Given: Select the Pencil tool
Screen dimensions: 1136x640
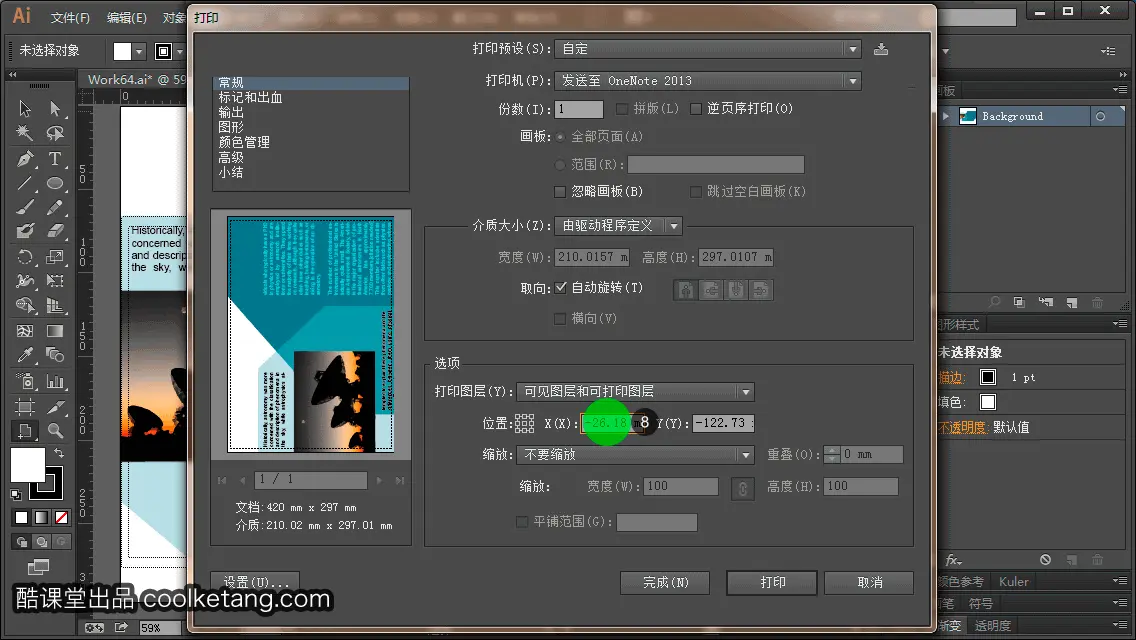Looking at the screenshot, I should click(55, 207).
